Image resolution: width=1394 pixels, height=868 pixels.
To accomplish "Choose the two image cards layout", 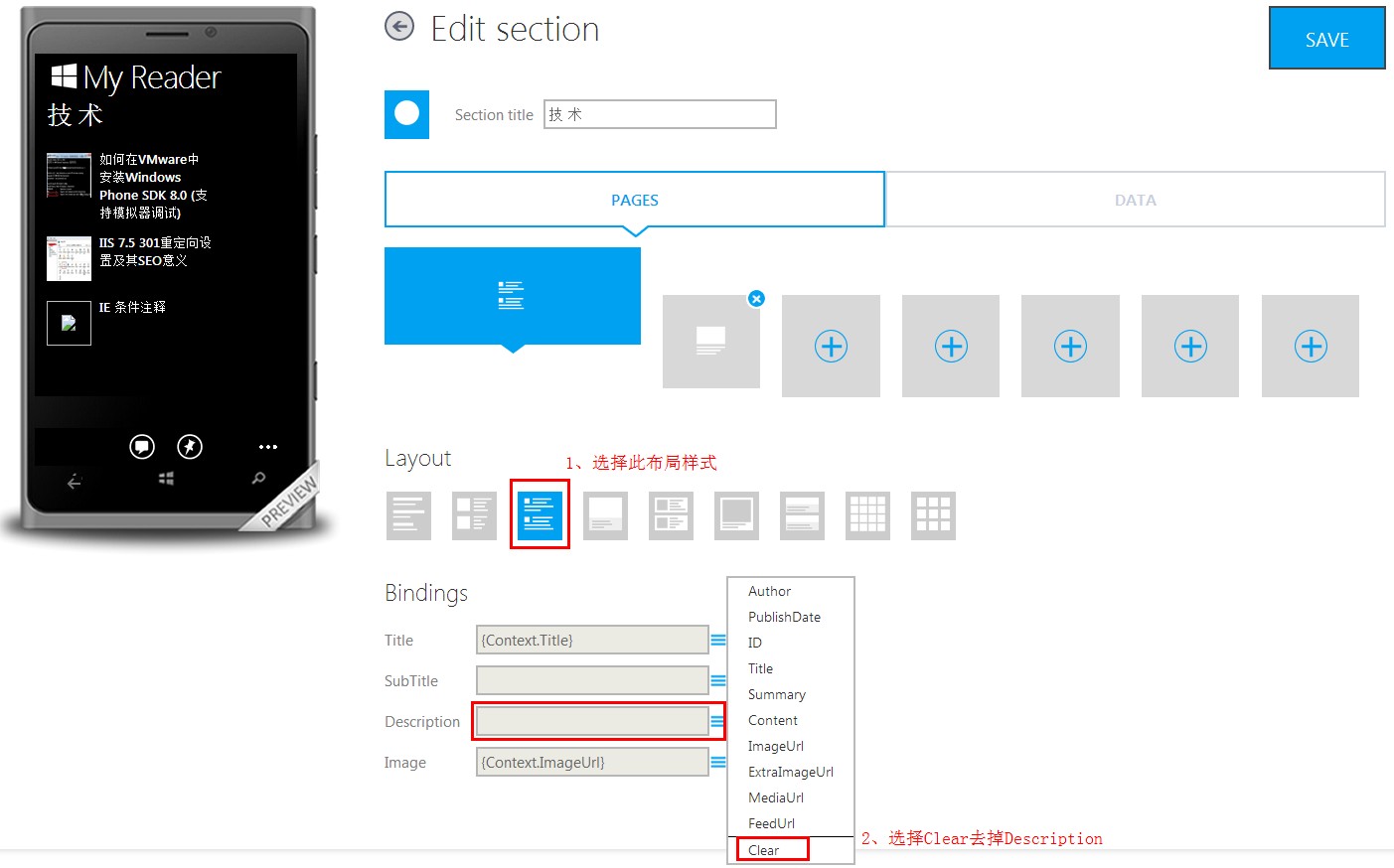I will coord(671,515).
